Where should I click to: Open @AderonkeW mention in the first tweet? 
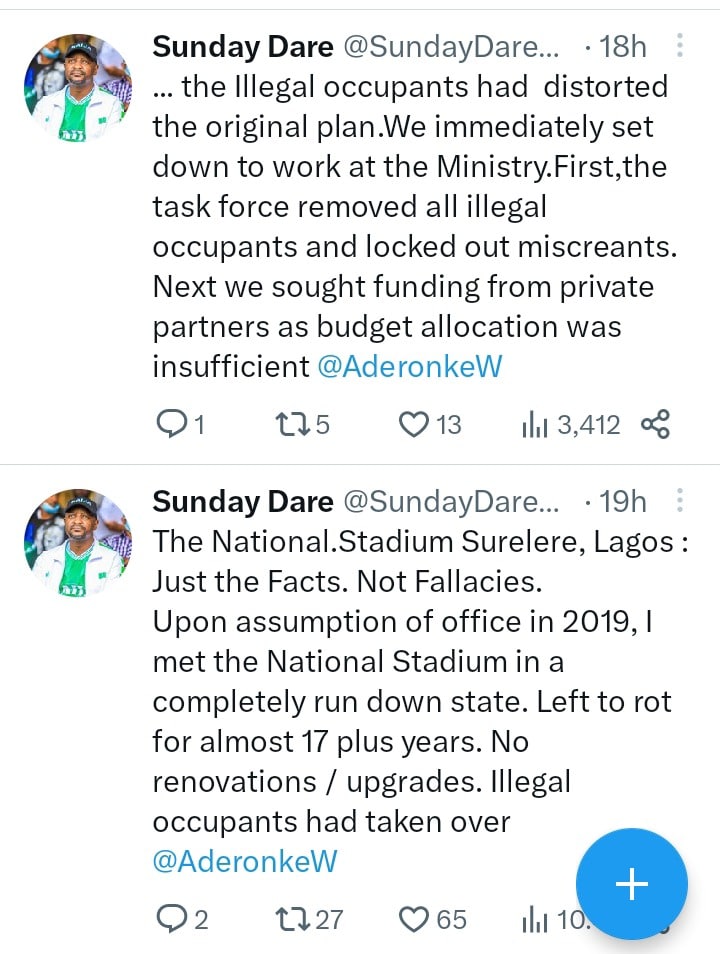409,367
